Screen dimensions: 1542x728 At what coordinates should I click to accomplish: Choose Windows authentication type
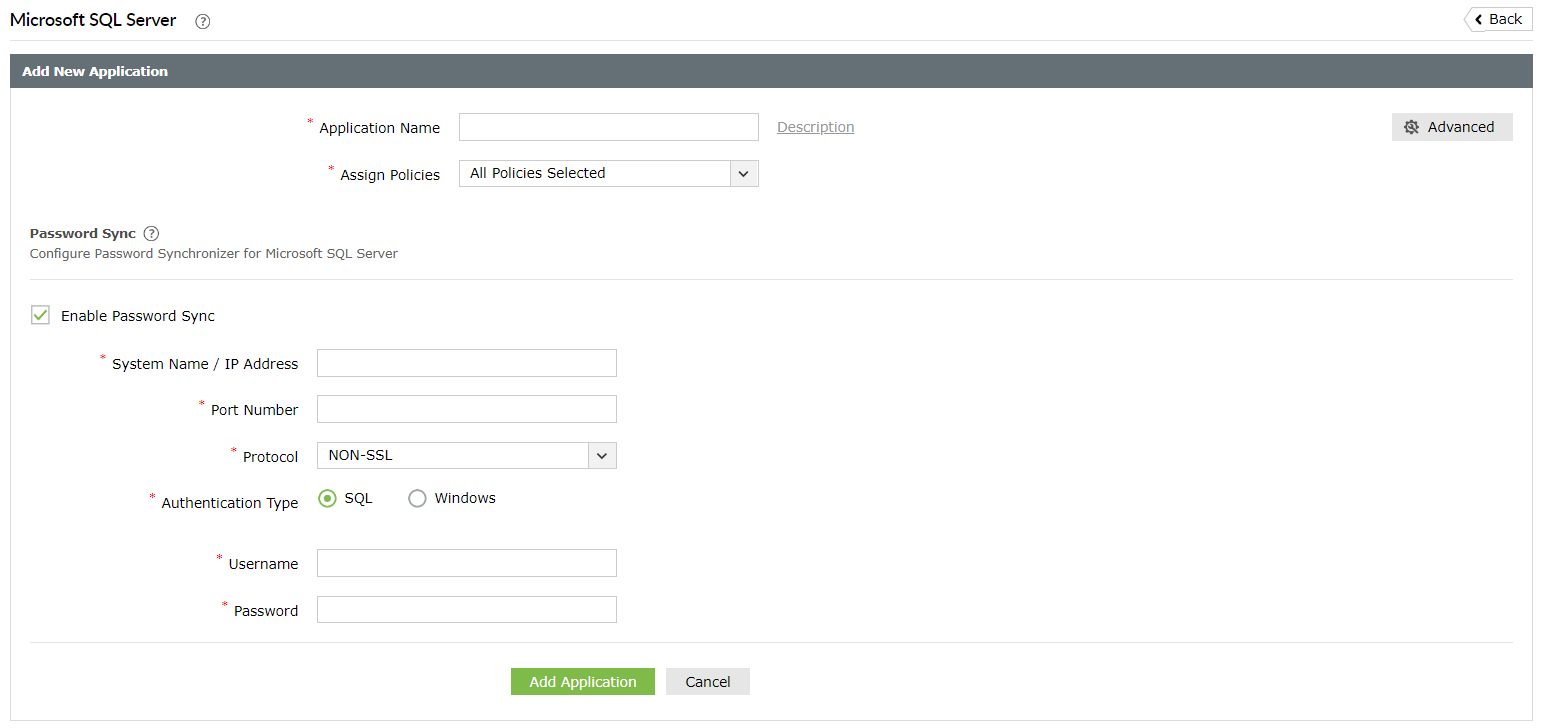[417, 498]
